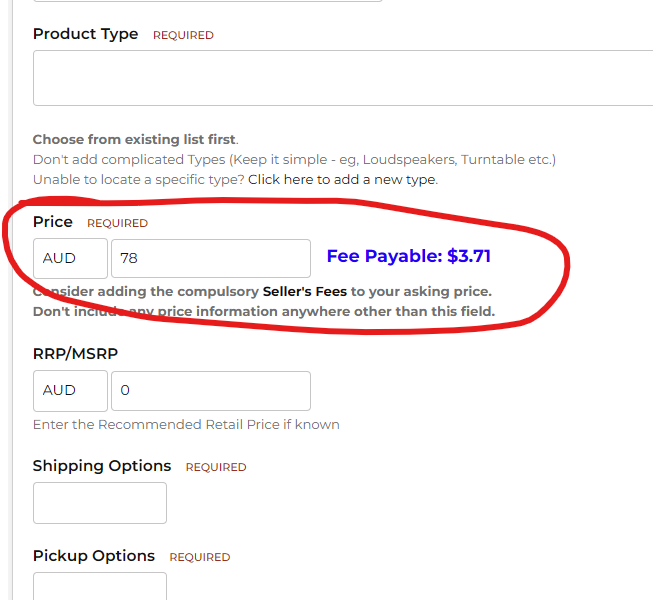Screen dimensions: 653x600
Task: Click the 'Don't include any price information' note
Action: coord(264,312)
